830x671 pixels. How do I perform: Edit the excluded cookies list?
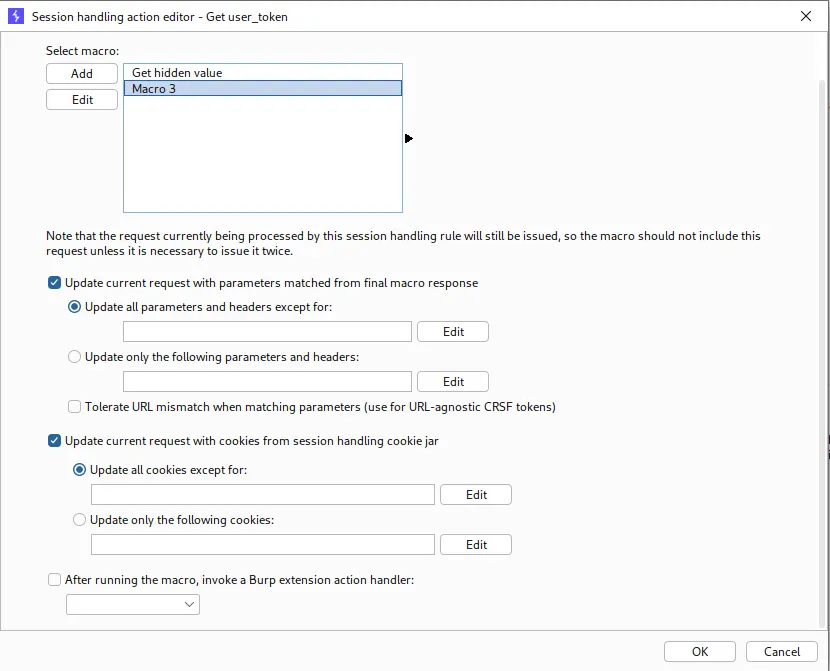click(476, 495)
